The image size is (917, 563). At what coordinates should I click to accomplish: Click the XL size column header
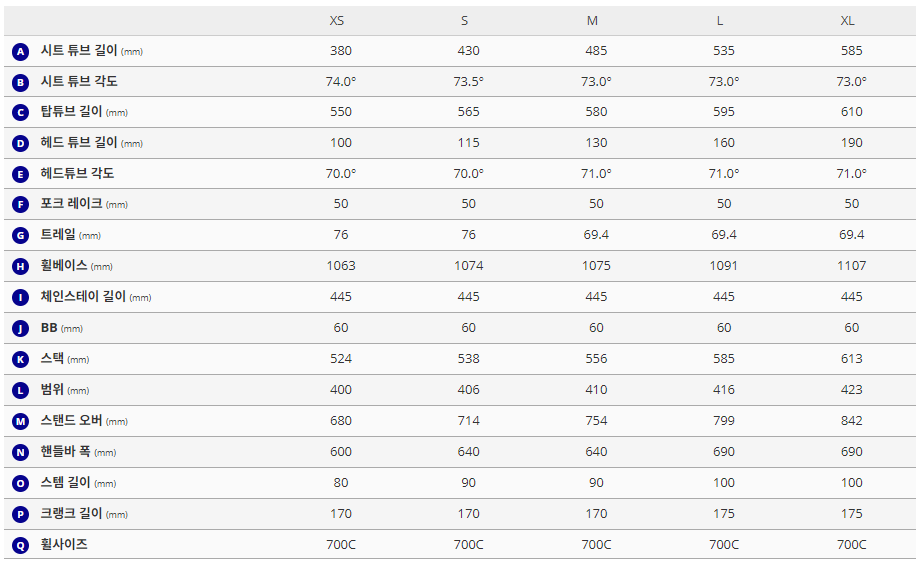tap(851, 21)
